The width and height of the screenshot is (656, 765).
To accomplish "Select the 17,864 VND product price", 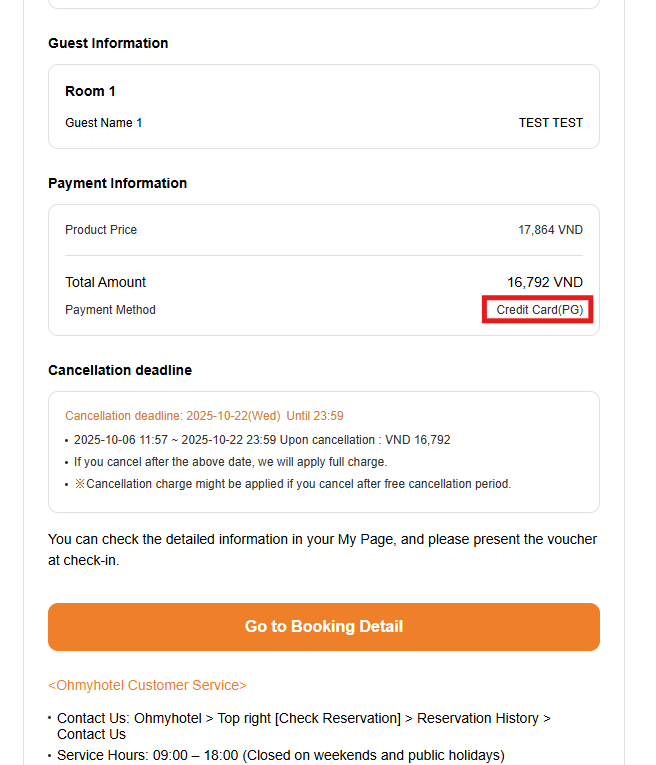I will coord(550,230).
